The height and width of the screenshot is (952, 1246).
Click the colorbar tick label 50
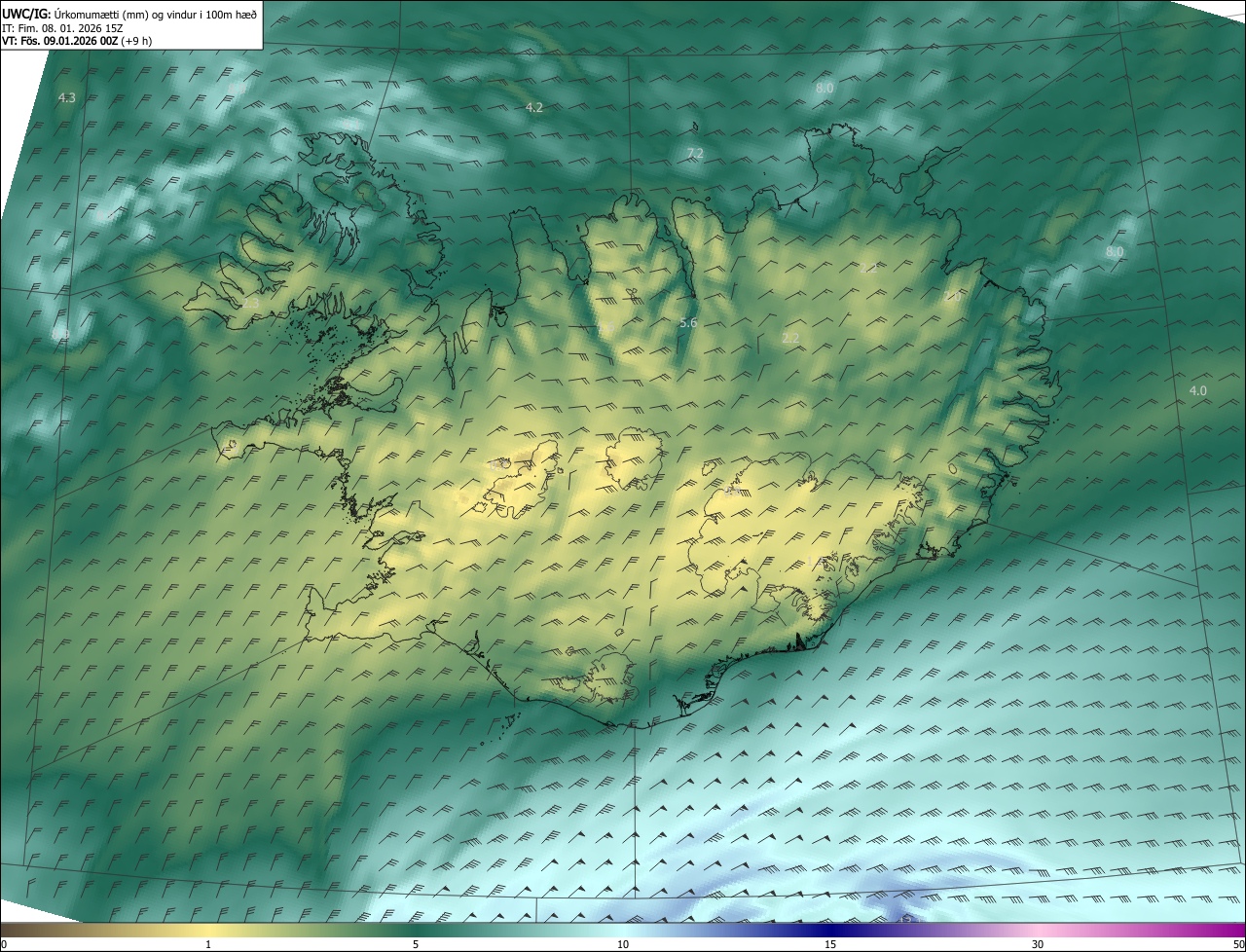click(1238, 945)
